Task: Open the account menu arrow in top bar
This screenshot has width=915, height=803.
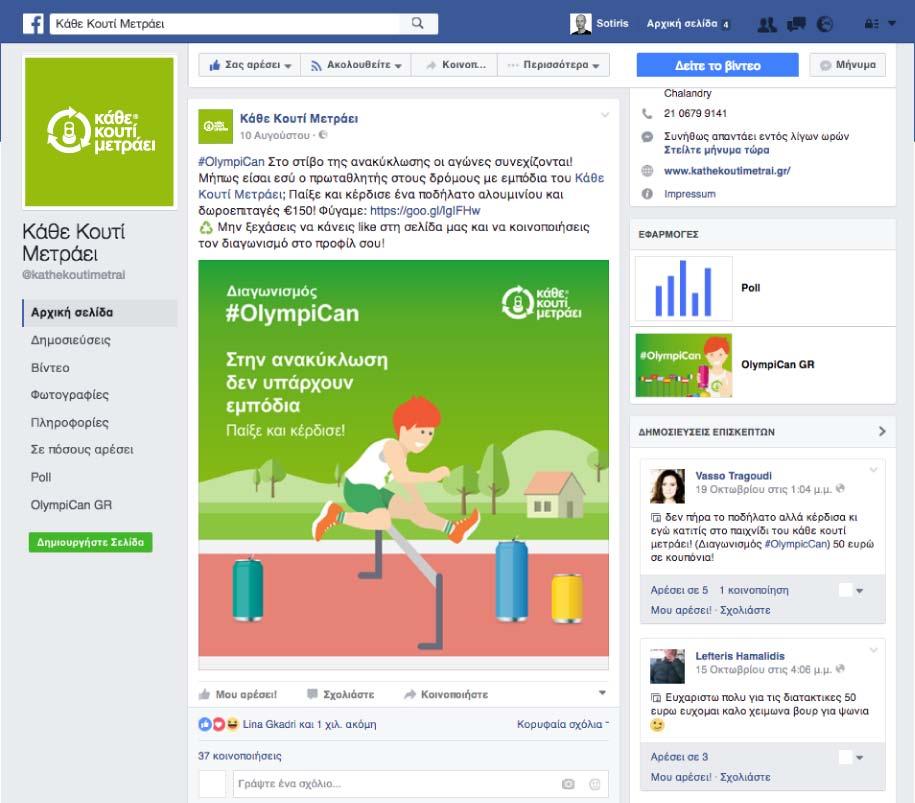Action: click(x=892, y=23)
